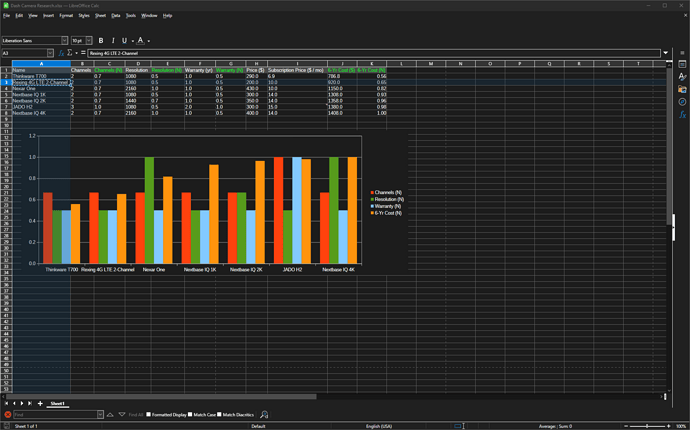Adjust the zoom slider handle
Viewport: 690px width, 430px height.
647,426
